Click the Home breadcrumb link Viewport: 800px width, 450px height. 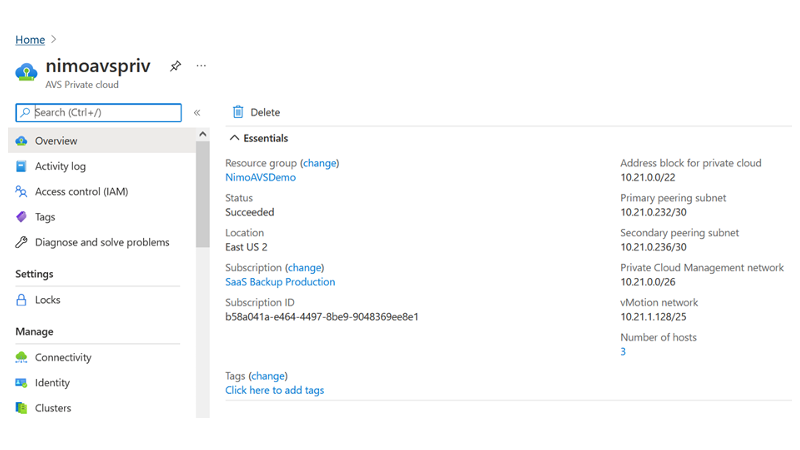(30, 40)
